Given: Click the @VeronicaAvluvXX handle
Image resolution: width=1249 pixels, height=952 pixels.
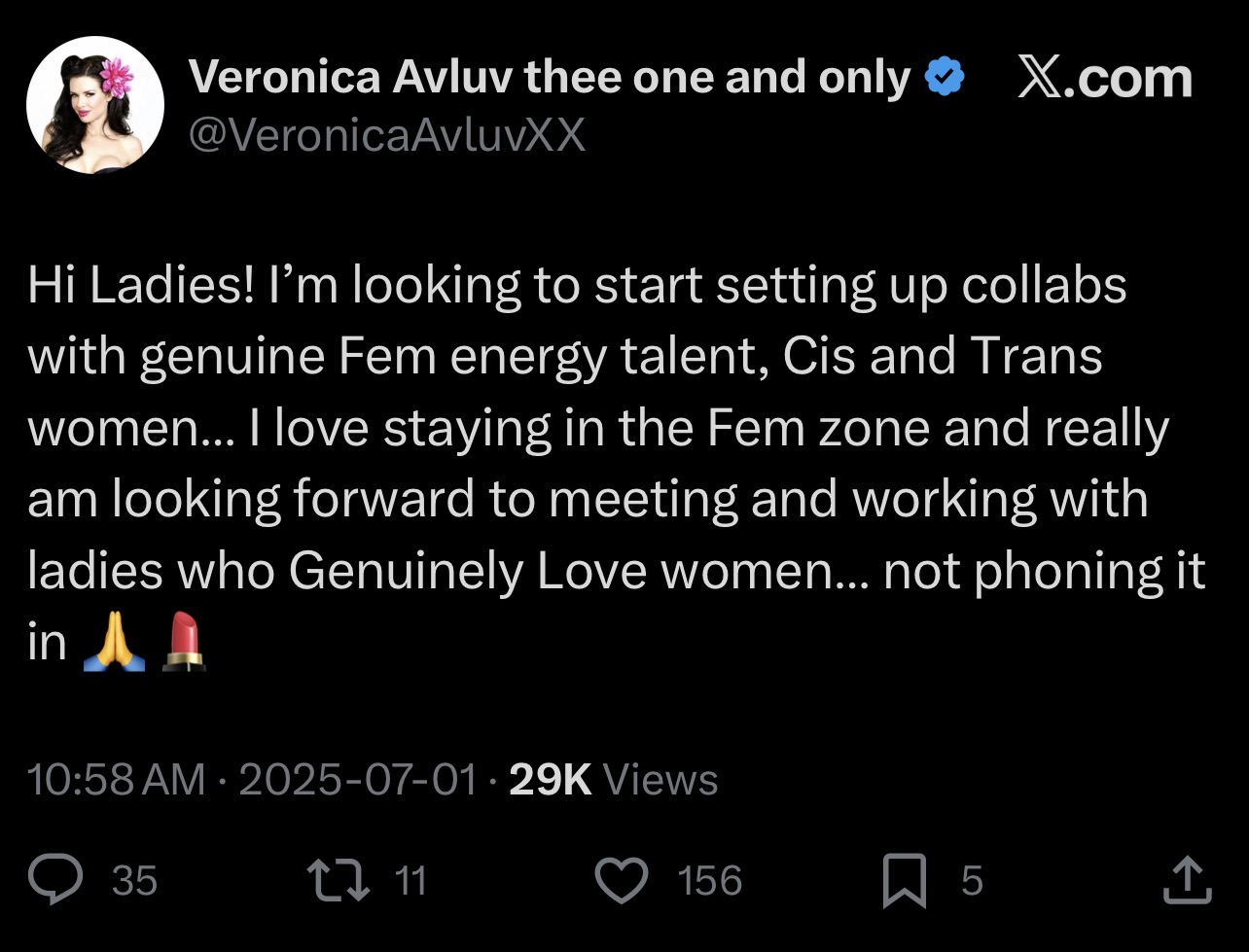Looking at the screenshot, I should coord(387,135).
